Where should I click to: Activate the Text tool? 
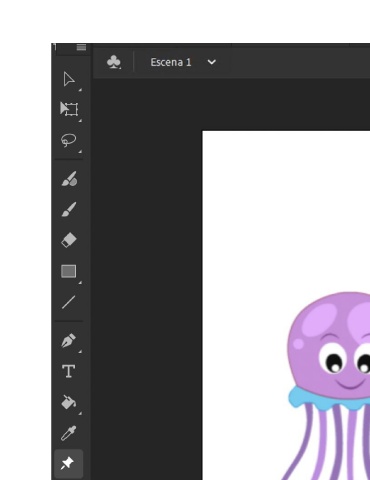pyautogui.click(x=69, y=371)
